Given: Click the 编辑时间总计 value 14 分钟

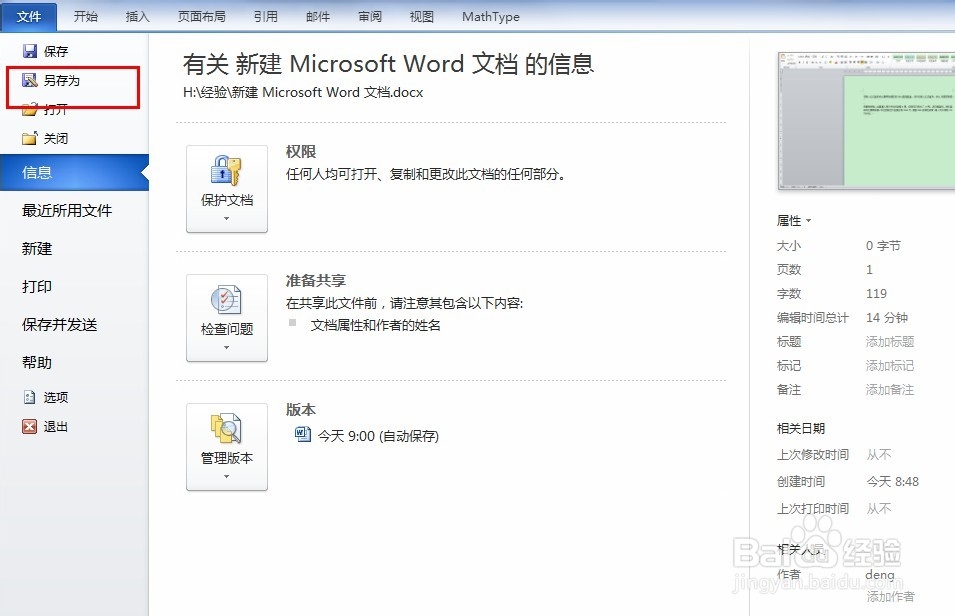Looking at the screenshot, I should 887,317.
